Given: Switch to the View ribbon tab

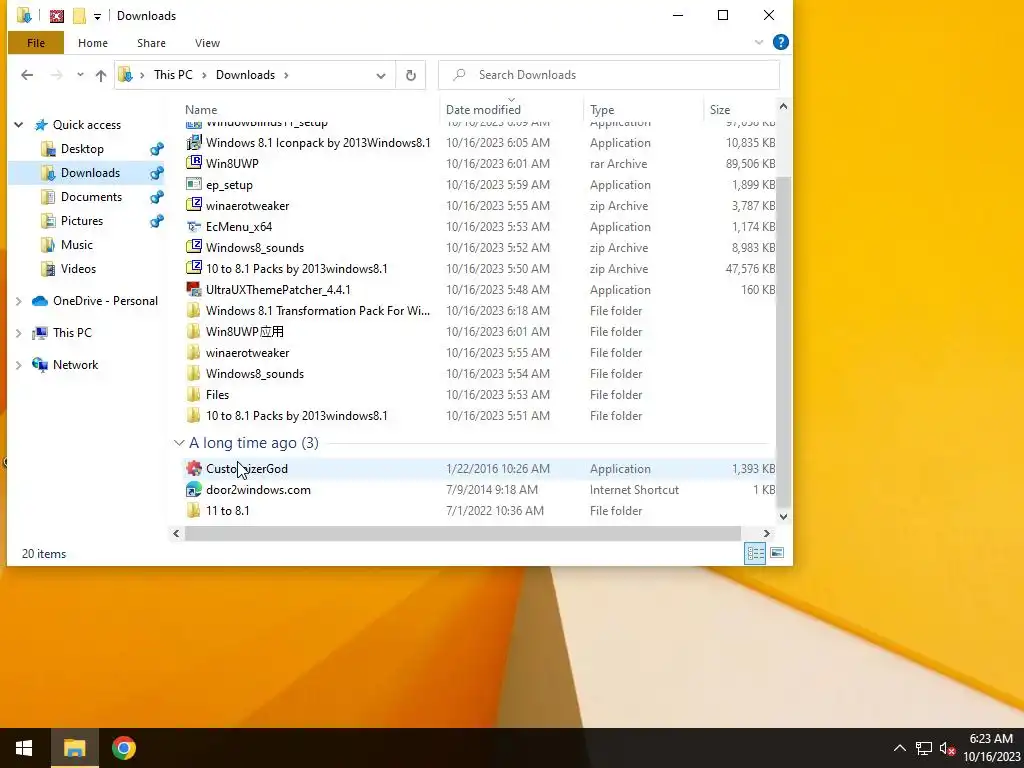Looking at the screenshot, I should [207, 43].
